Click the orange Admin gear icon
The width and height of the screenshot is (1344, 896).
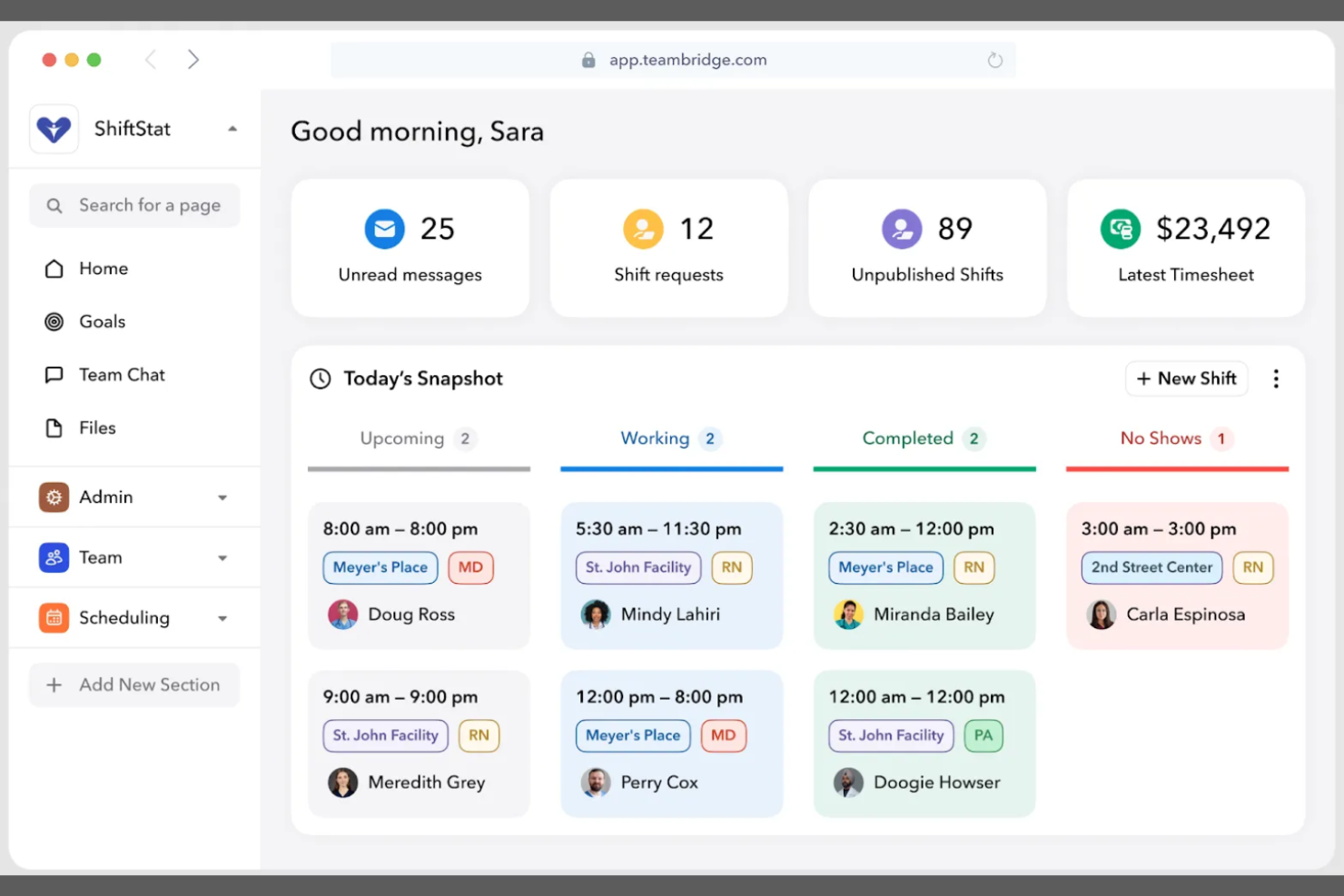pyautogui.click(x=54, y=497)
